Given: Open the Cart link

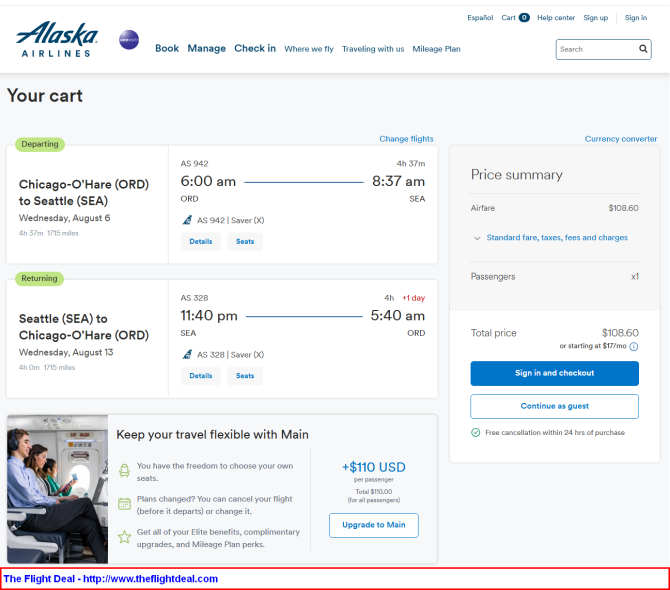Looking at the screenshot, I should [x=508, y=18].
